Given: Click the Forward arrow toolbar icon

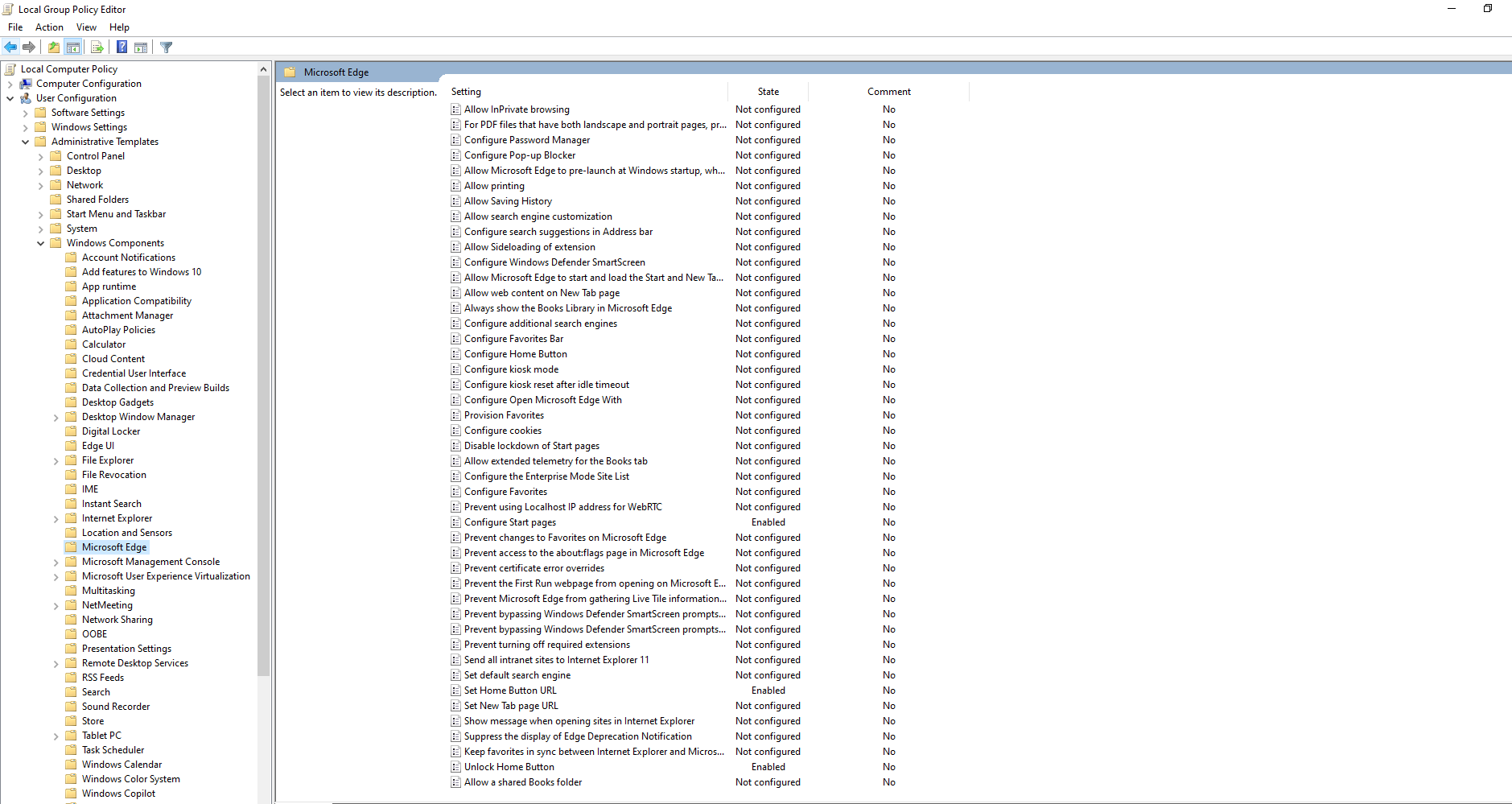Looking at the screenshot, I should click(29, 47).
